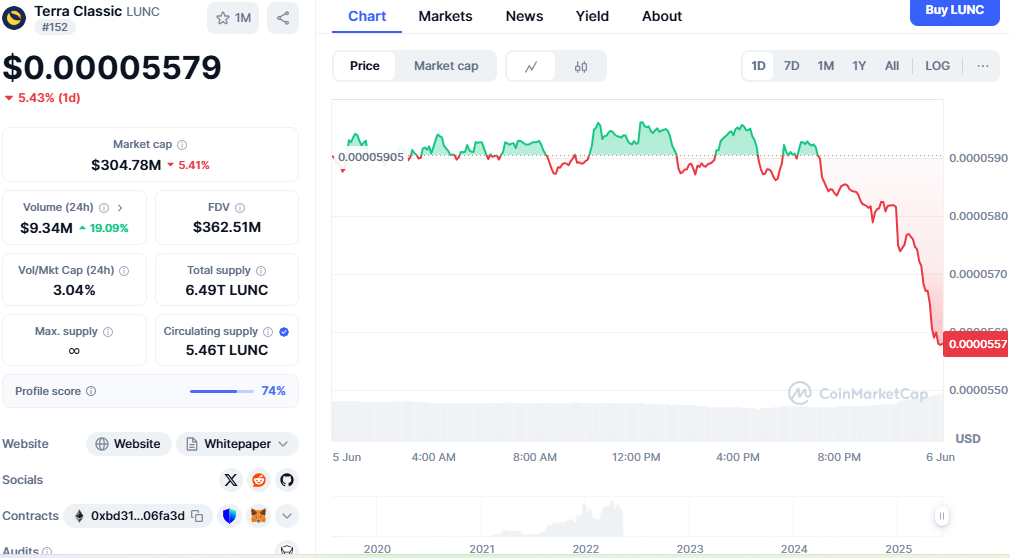The width and height of the screenshot is (1010, 558).
Task: Click the USD currency label on chart
Action: tap(967, 439)
